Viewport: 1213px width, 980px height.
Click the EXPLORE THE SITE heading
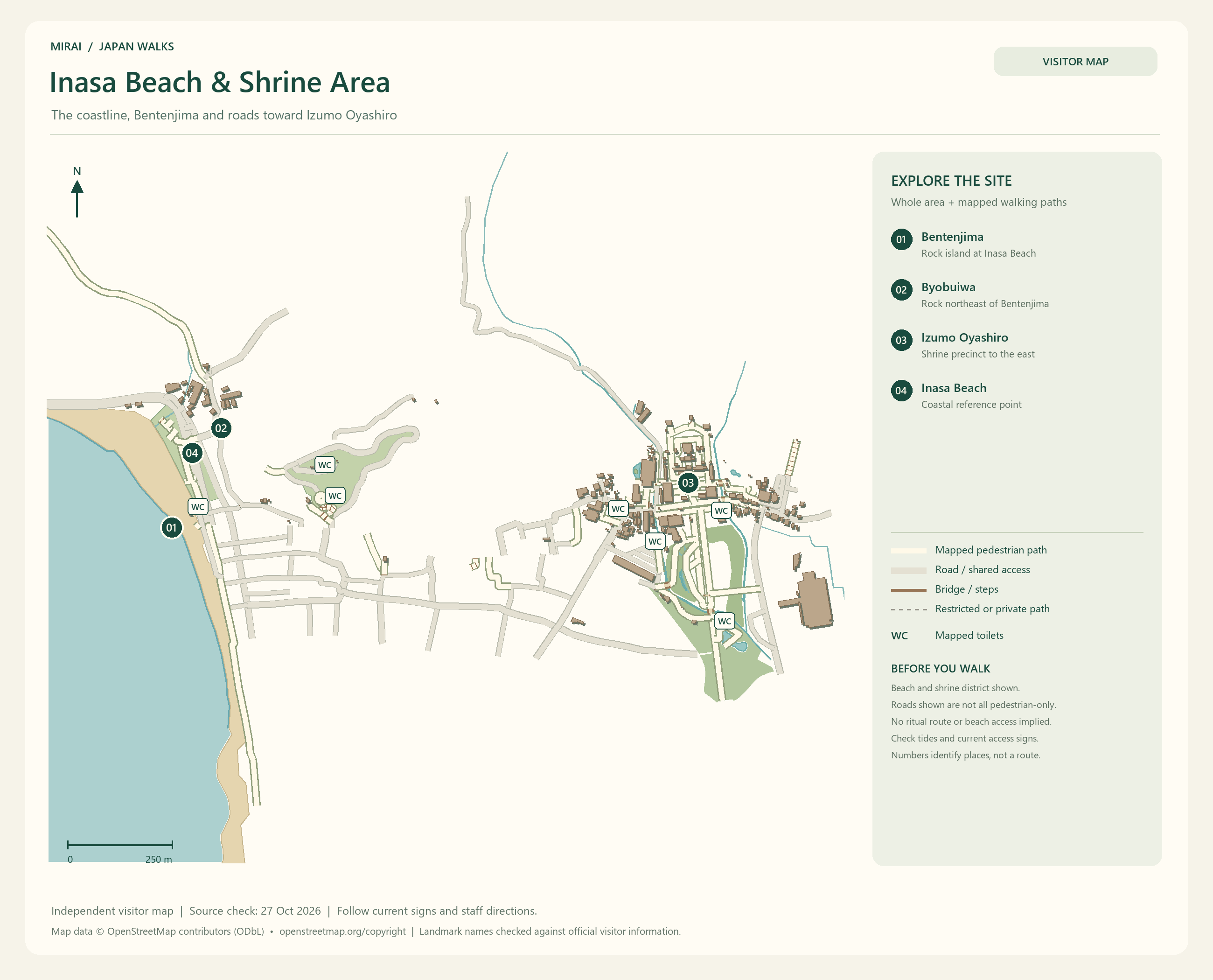click(951, 181)
